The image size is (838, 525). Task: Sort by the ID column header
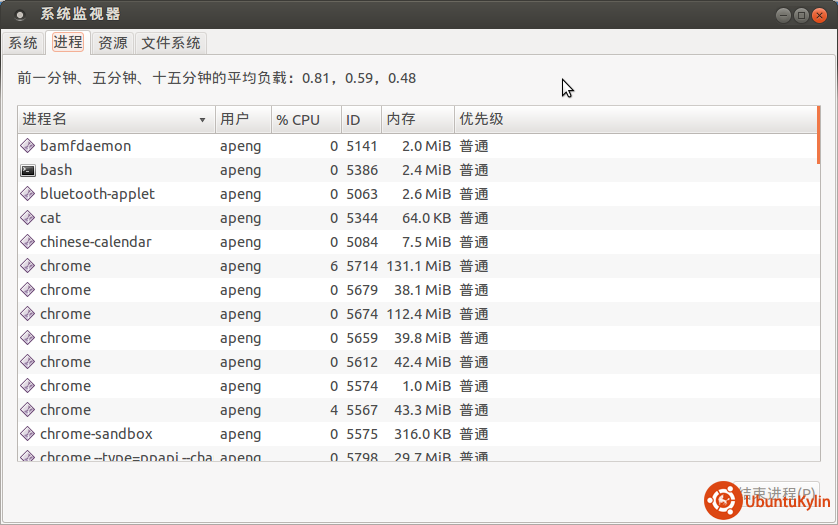[x=360, y=120]
